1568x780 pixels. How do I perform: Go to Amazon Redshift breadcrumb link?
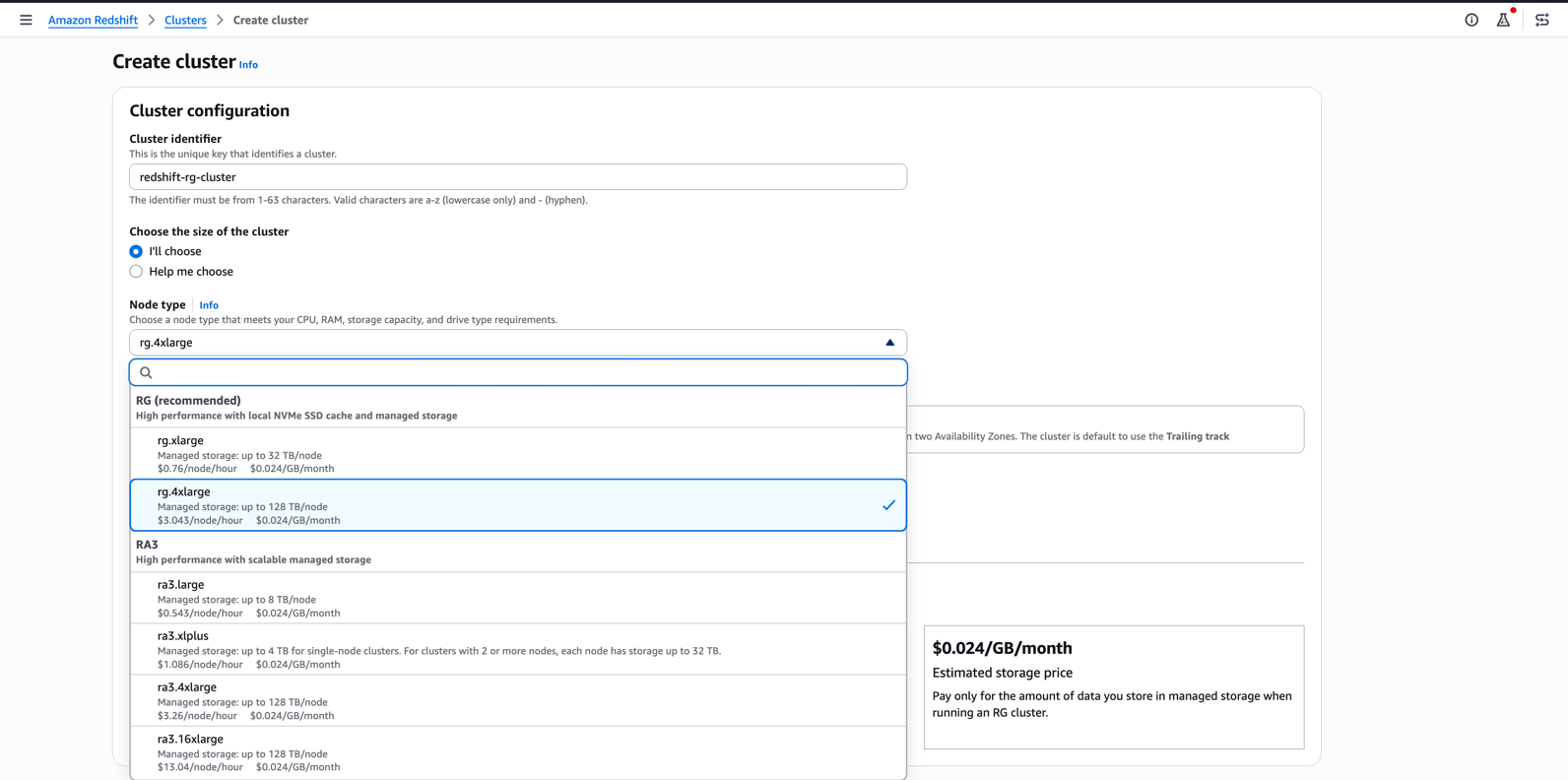point(93,20)
